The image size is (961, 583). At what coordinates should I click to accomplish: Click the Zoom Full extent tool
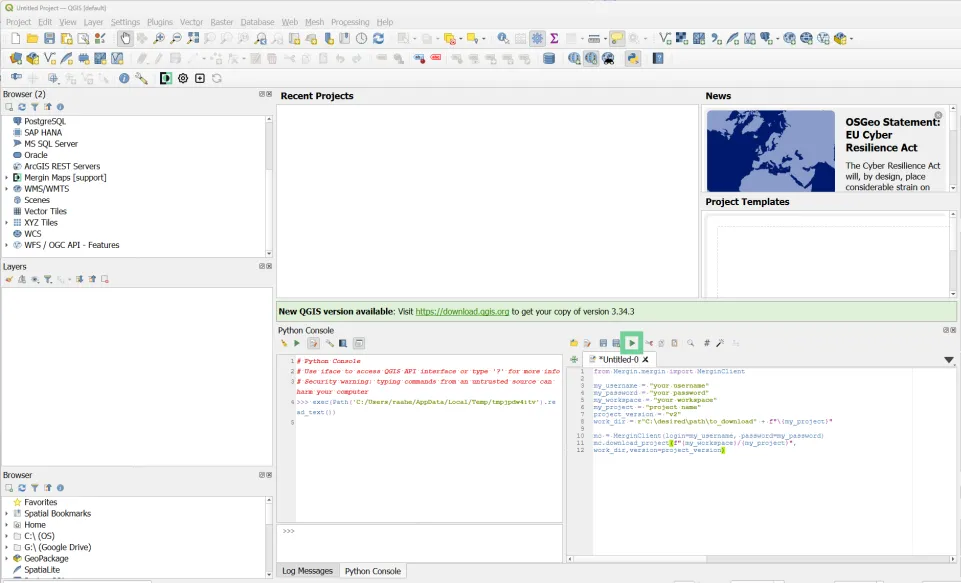[x=193, y=39]
